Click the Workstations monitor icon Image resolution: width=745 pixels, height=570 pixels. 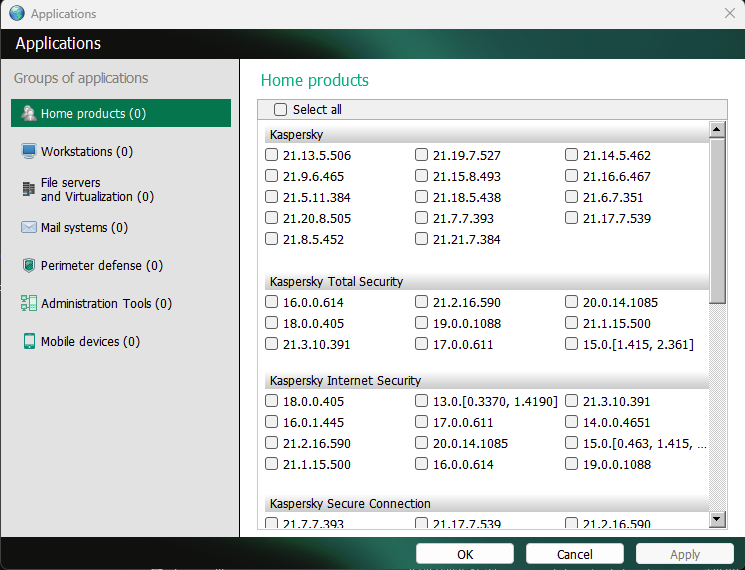[x=29, y=151]
